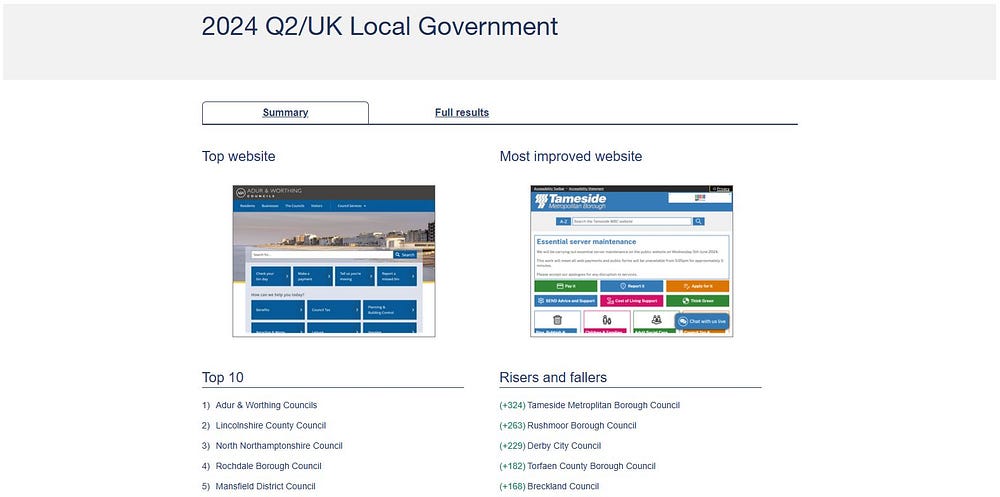Open North Northamptonshire Council entry
Screen dimensions: 1000x497
279,446
